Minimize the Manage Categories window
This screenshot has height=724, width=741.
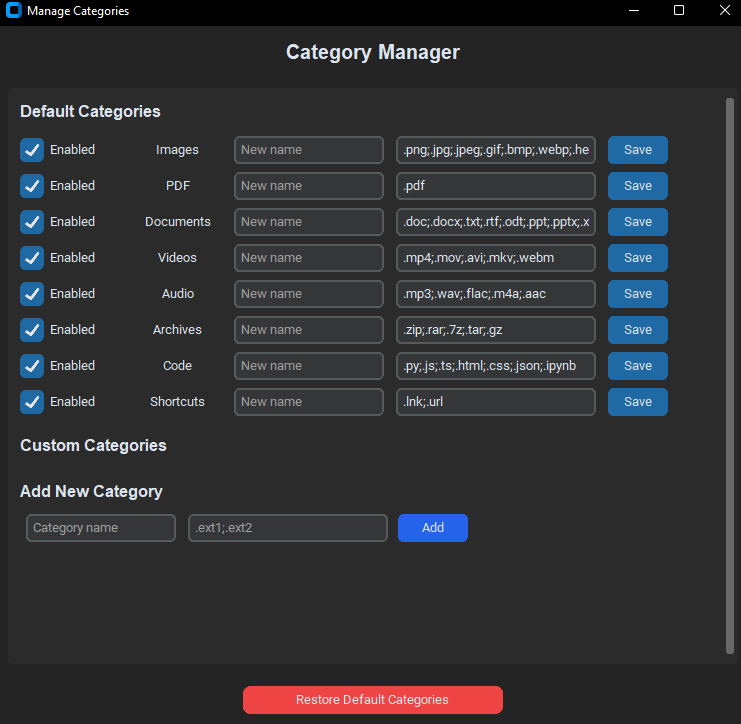click(x=634, y=10)
